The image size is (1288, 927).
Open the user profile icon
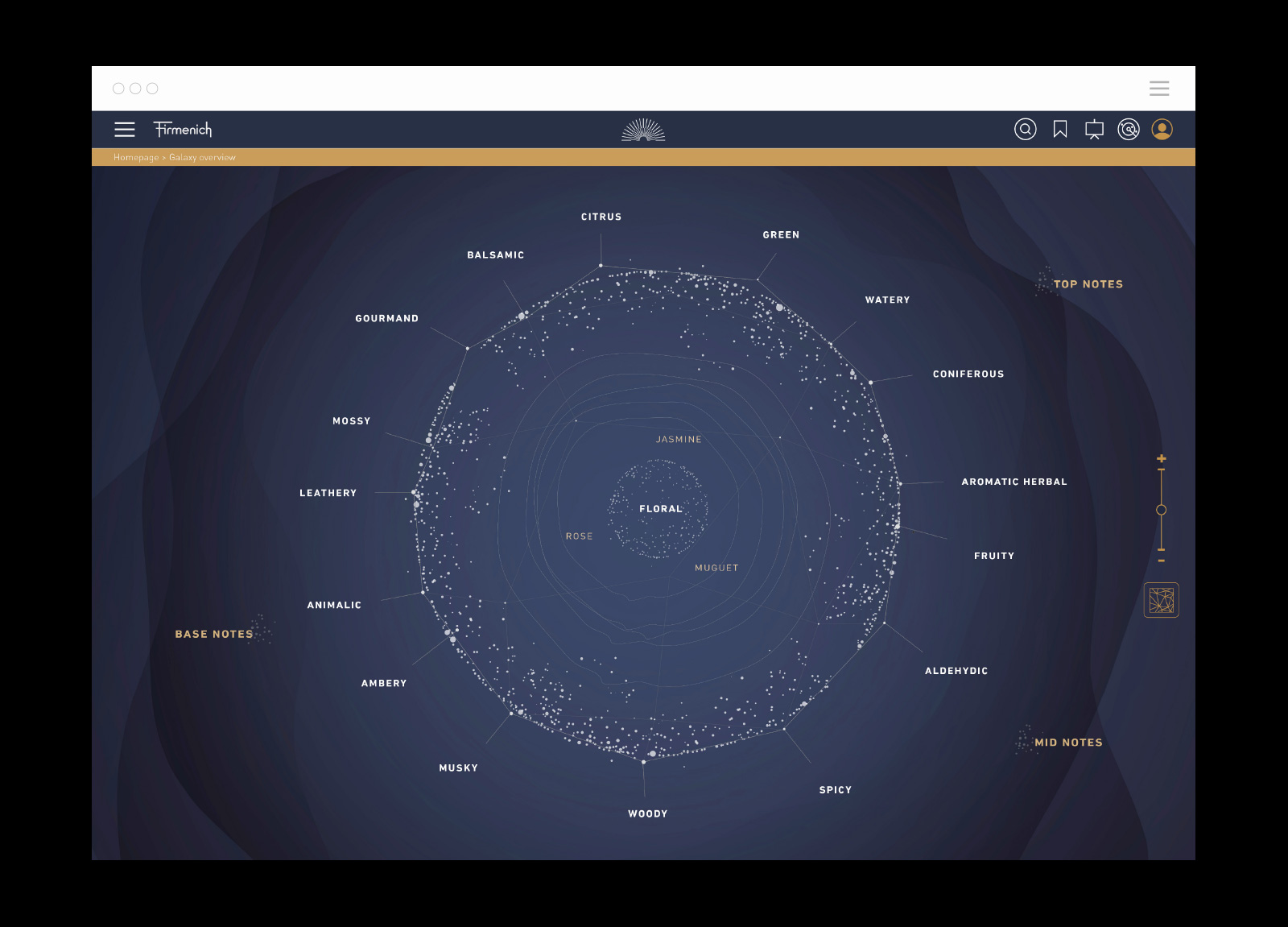1162,129
